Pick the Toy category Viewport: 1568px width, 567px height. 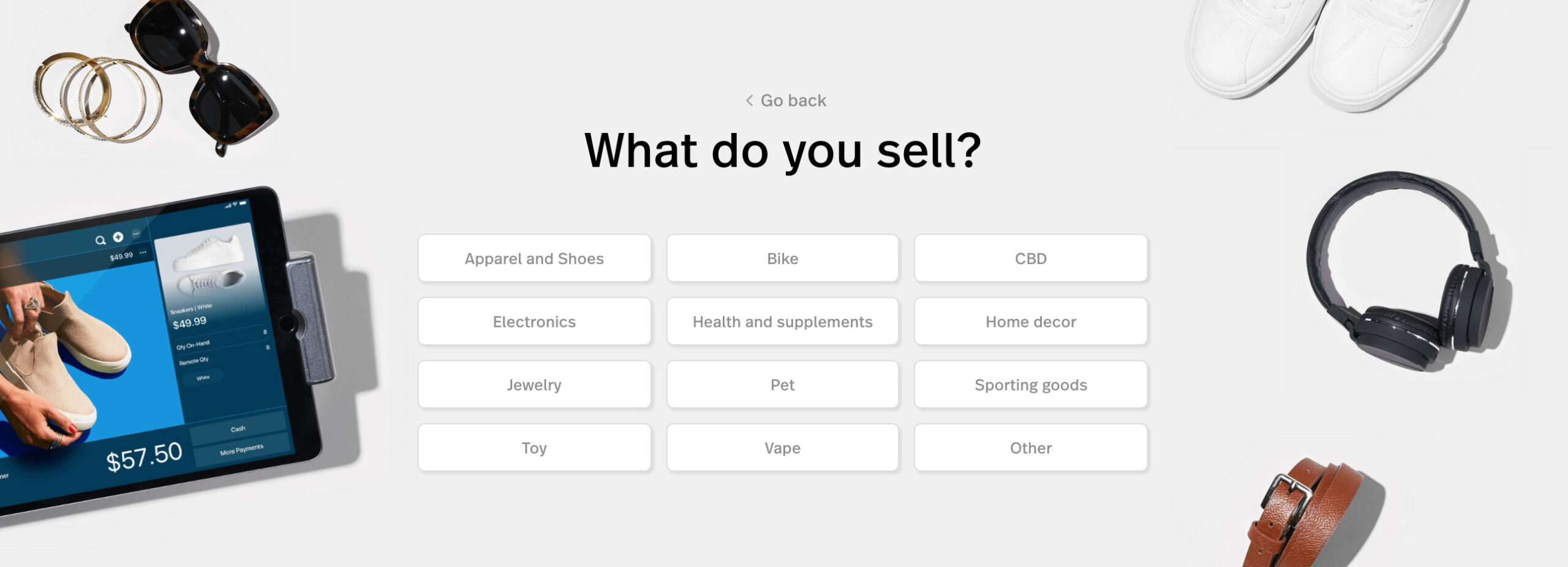click(x=534, y=448)
